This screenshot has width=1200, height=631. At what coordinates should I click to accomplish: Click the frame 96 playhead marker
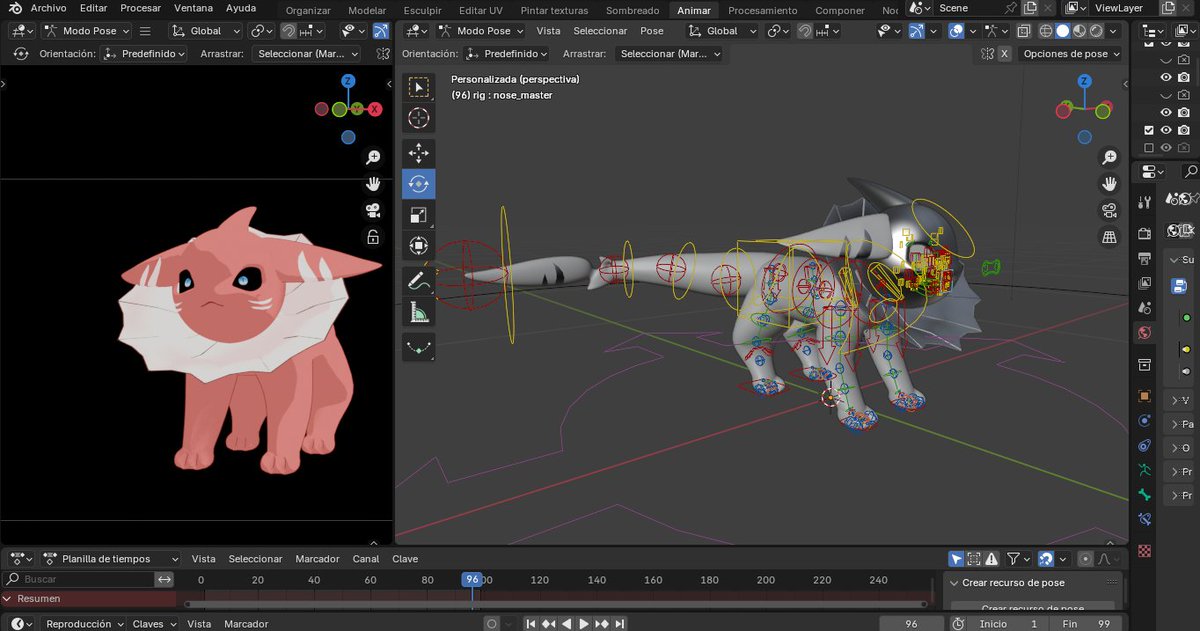pyautogui.click(x=473, y=580)
